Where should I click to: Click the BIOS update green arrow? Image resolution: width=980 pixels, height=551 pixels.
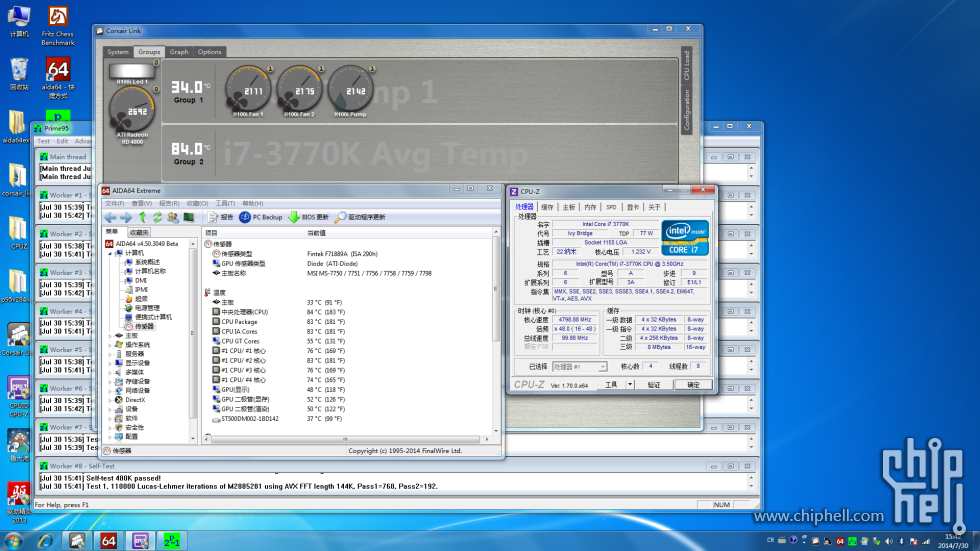point(294,217)
